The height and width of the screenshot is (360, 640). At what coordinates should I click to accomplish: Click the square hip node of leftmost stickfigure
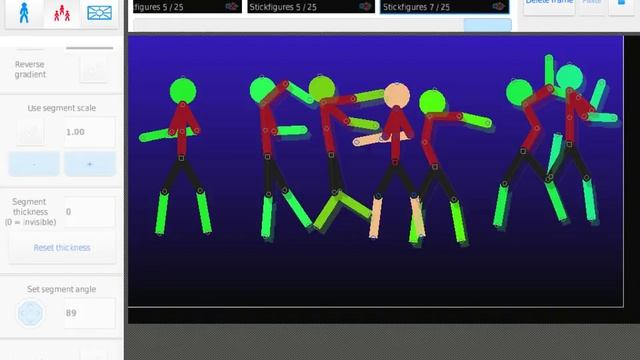181,158
